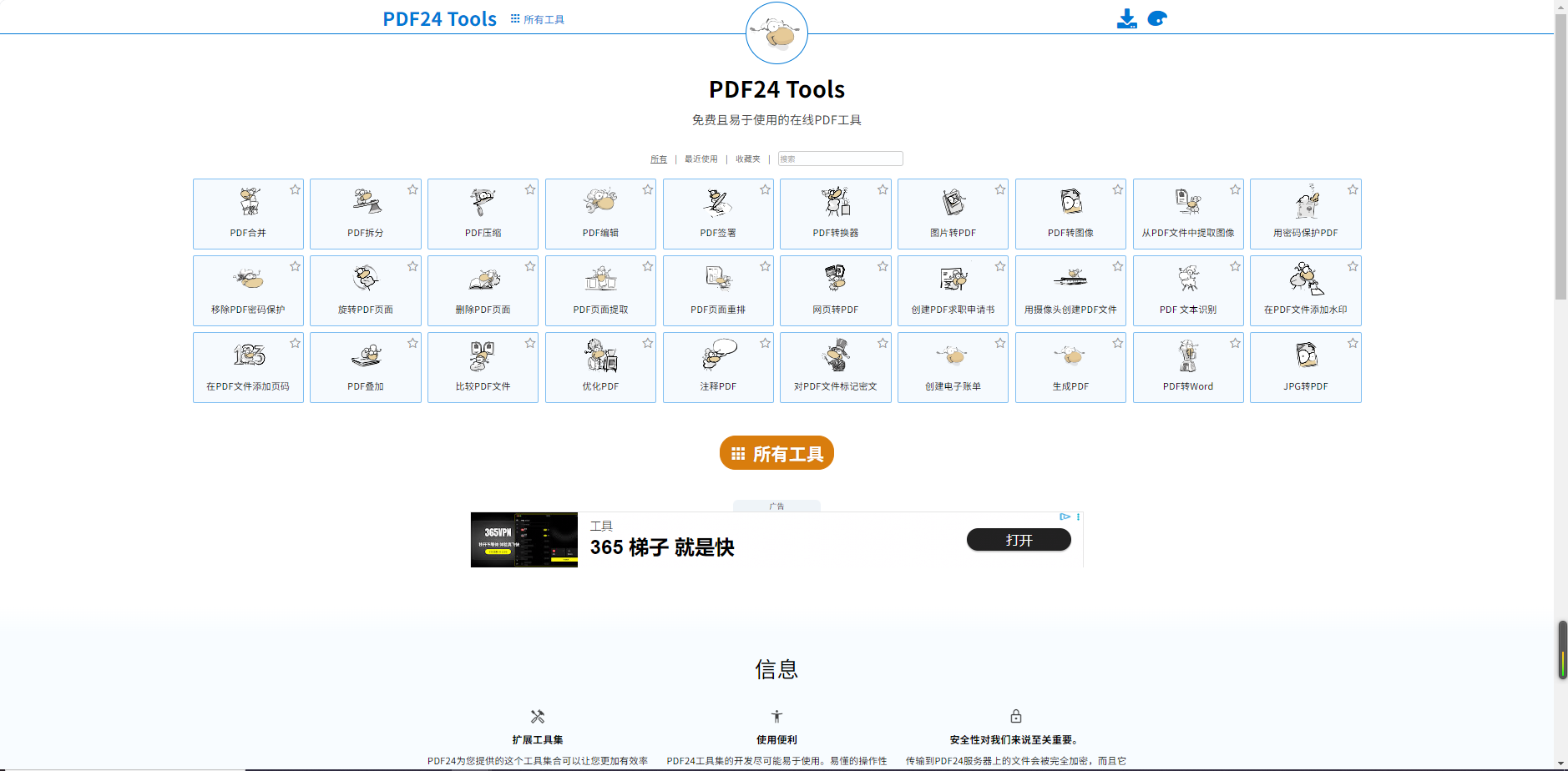Open the PDF编辑 edit tool
This screenshot has height=771, width=1568.
(x=600, y=214)
